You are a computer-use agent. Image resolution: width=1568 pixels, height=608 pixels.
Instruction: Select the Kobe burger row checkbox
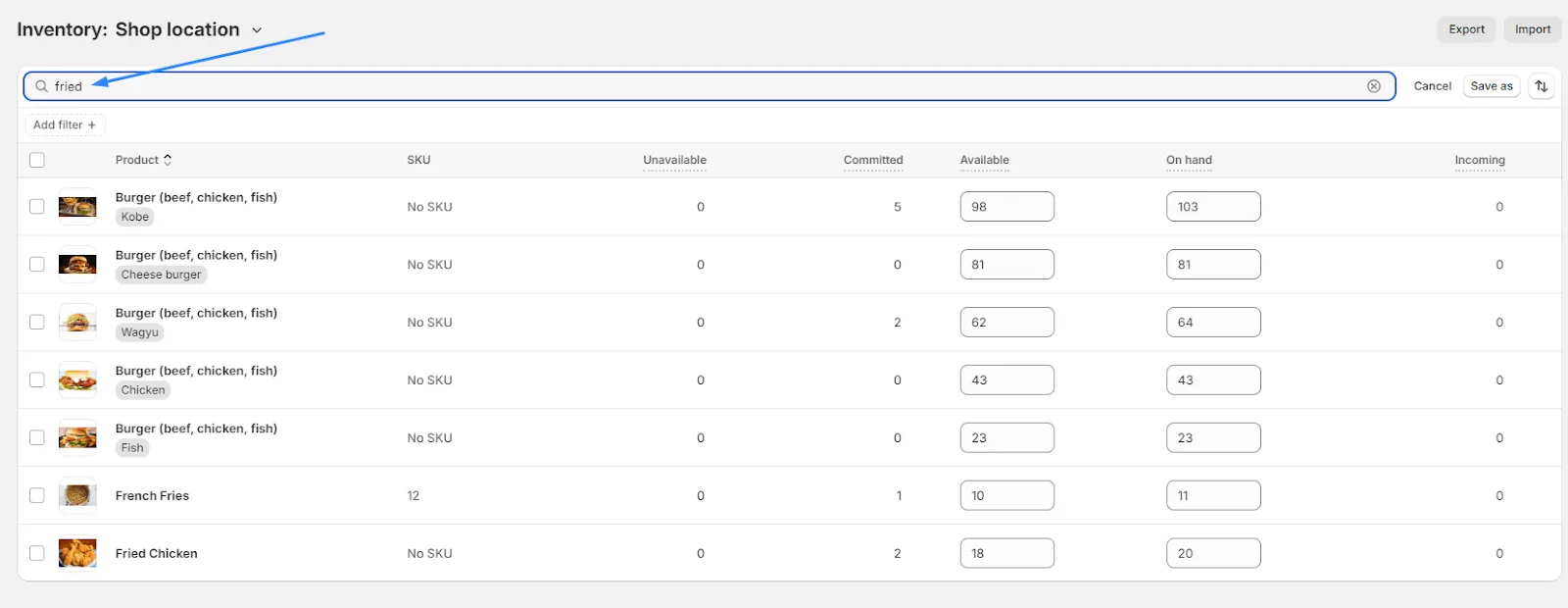[x=37, y=207]
